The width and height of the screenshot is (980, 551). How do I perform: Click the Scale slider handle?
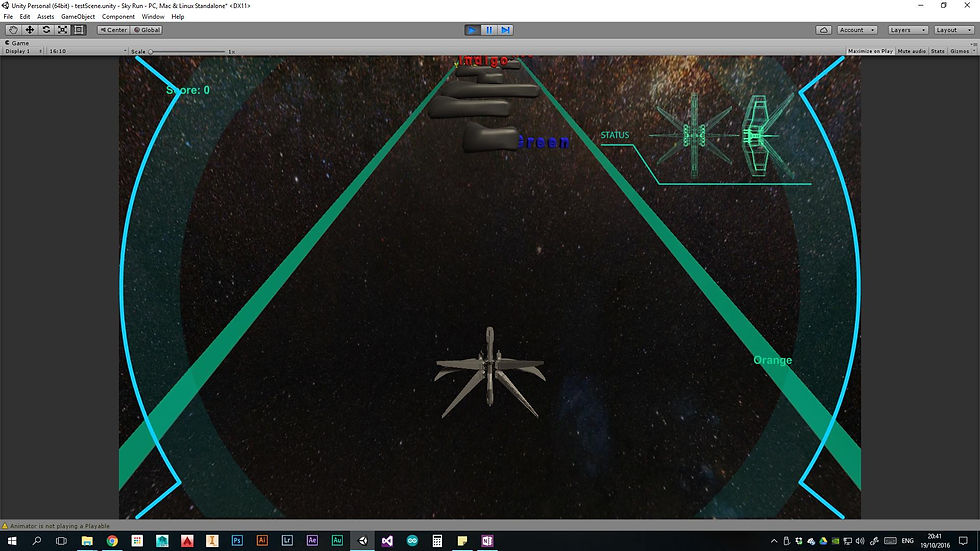pos(151,52)
